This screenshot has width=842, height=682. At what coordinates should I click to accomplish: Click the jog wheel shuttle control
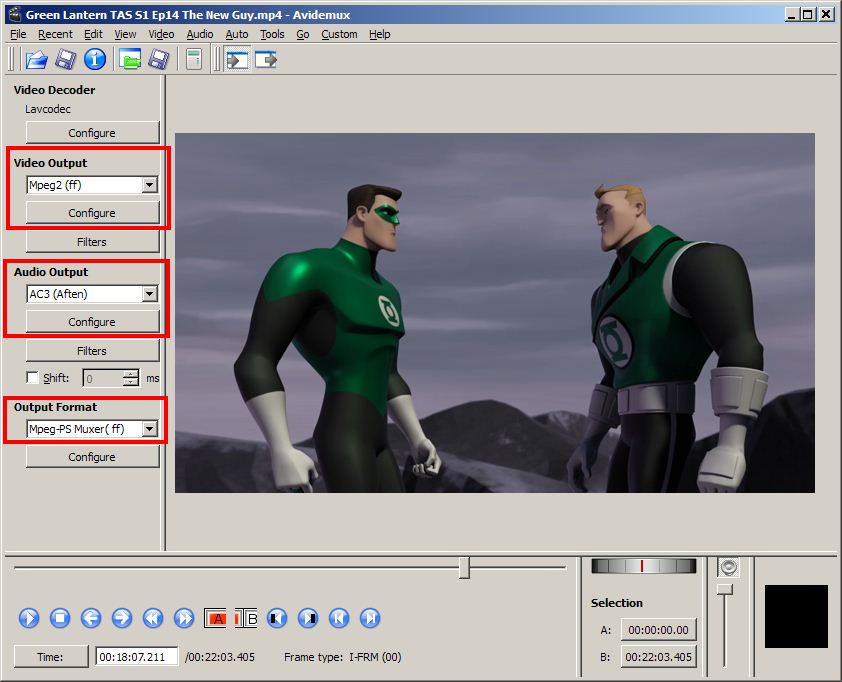(643, 566)
